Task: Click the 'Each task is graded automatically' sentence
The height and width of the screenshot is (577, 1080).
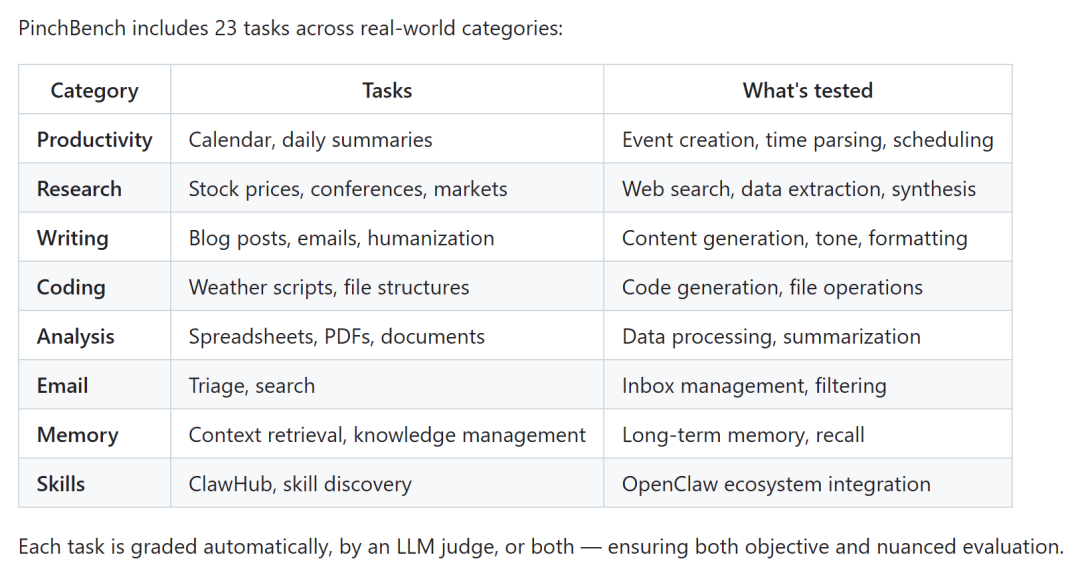Action: (x=540, y=546)
